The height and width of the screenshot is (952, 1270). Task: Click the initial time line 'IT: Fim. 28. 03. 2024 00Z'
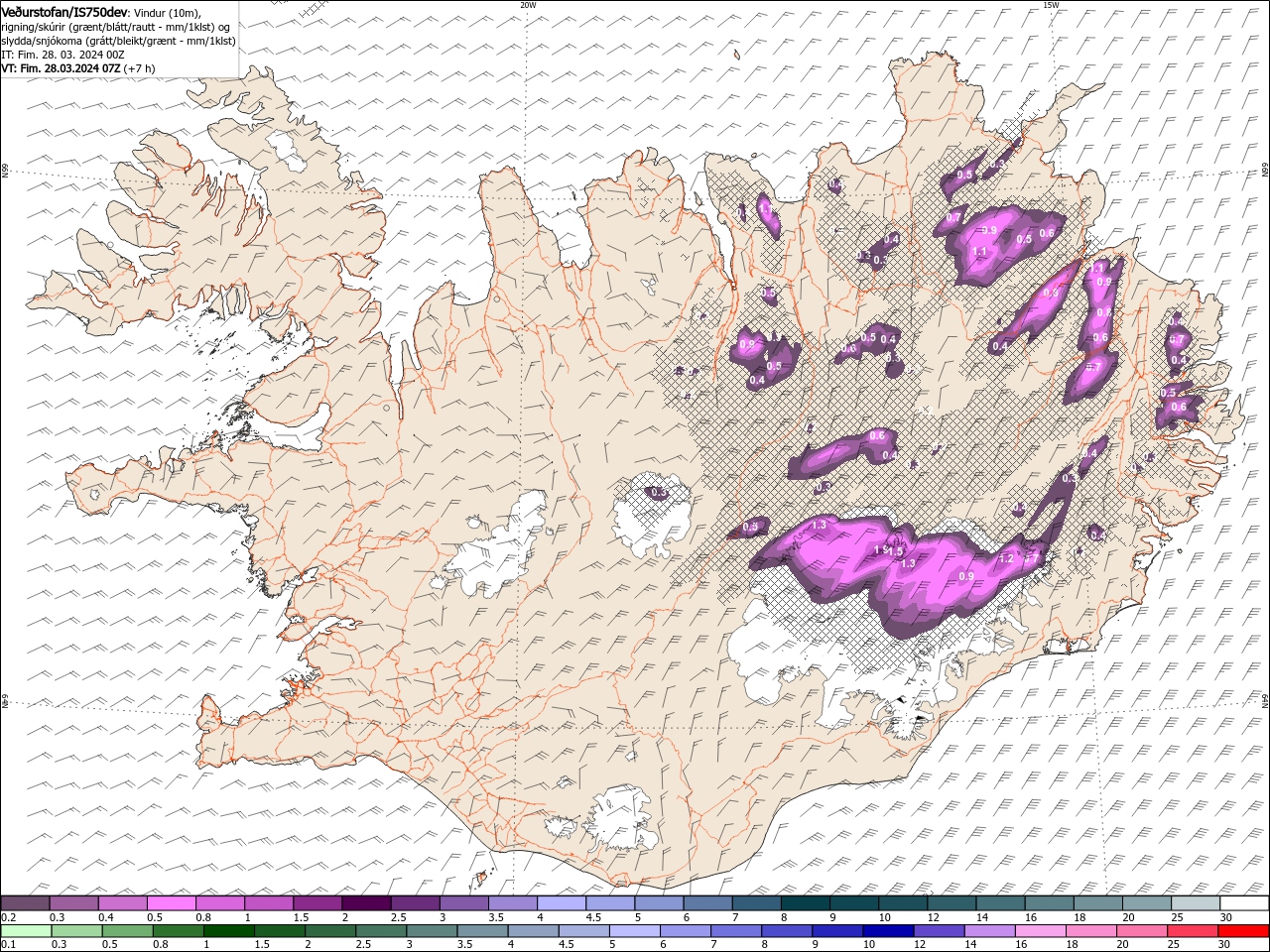(x=62, y=55)
